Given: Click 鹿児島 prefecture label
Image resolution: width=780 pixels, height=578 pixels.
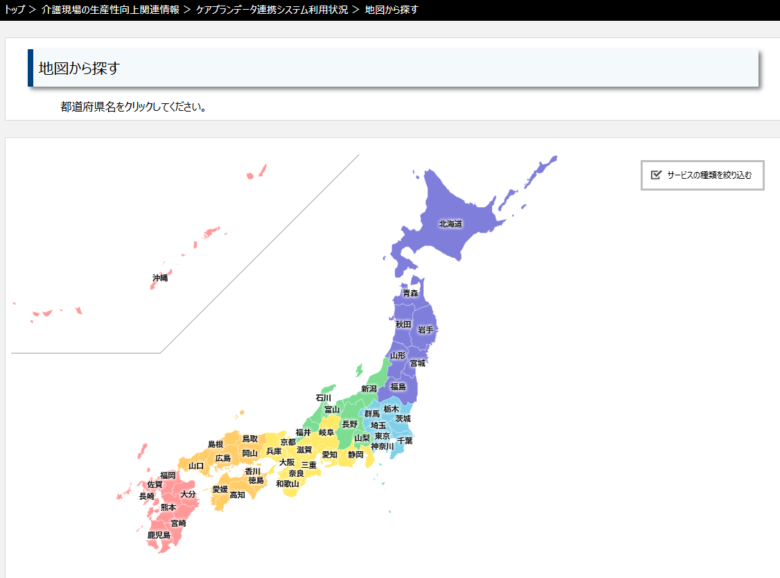Looking at the screenshot, I should click(158, 535).
